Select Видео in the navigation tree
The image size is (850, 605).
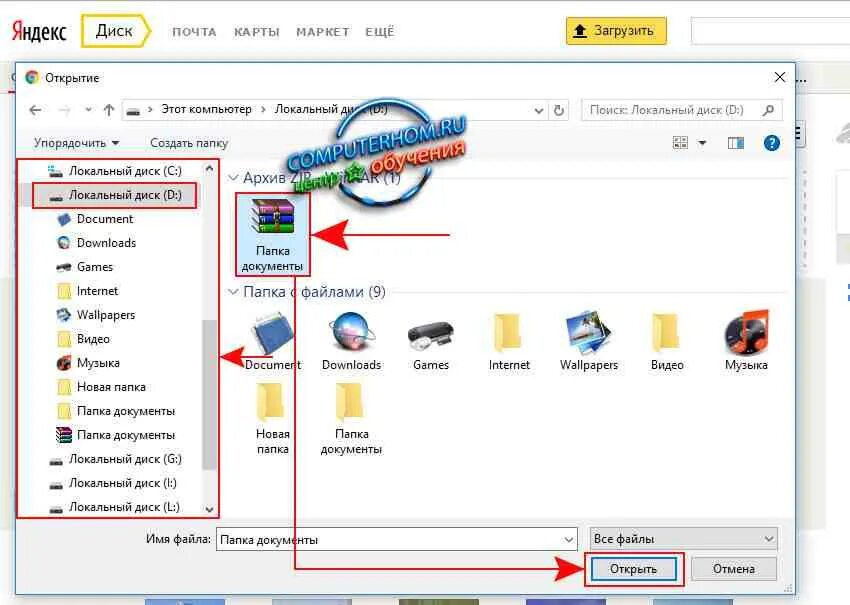point(83,339)
